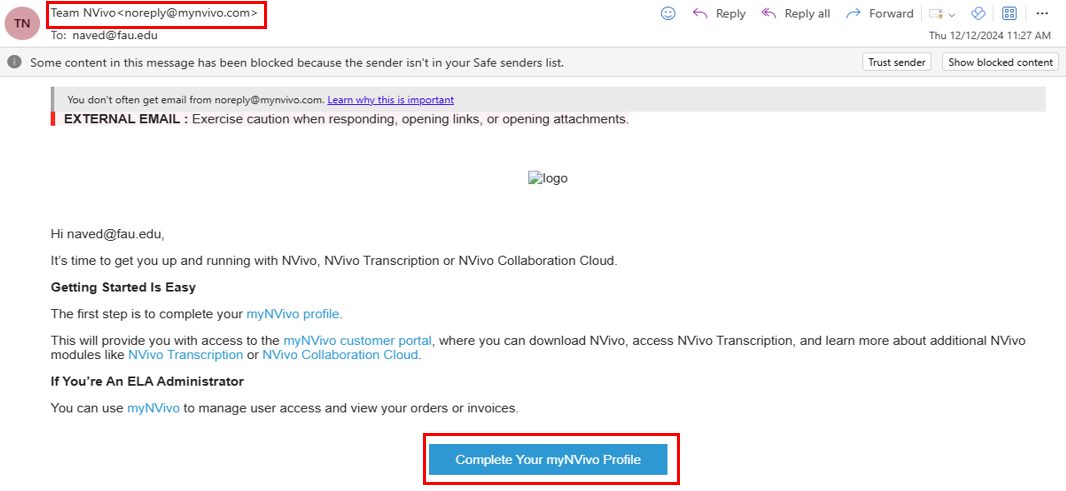Click the myNVivo link under ELA Administrator

point(153,409)
